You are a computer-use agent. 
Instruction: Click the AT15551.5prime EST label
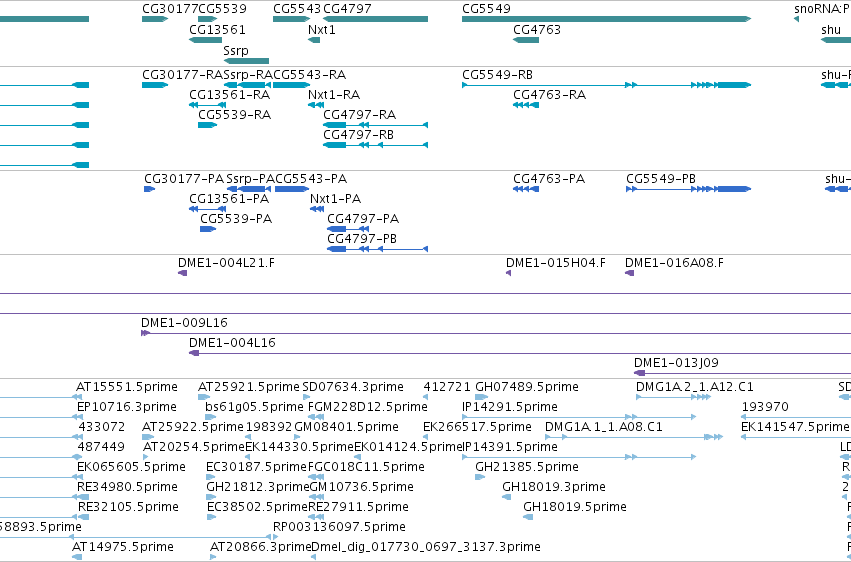126,387
